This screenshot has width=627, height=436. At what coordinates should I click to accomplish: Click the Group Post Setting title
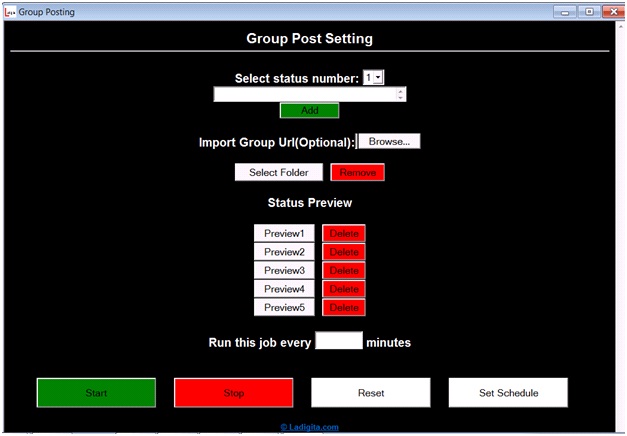click(x=310, y=38)
